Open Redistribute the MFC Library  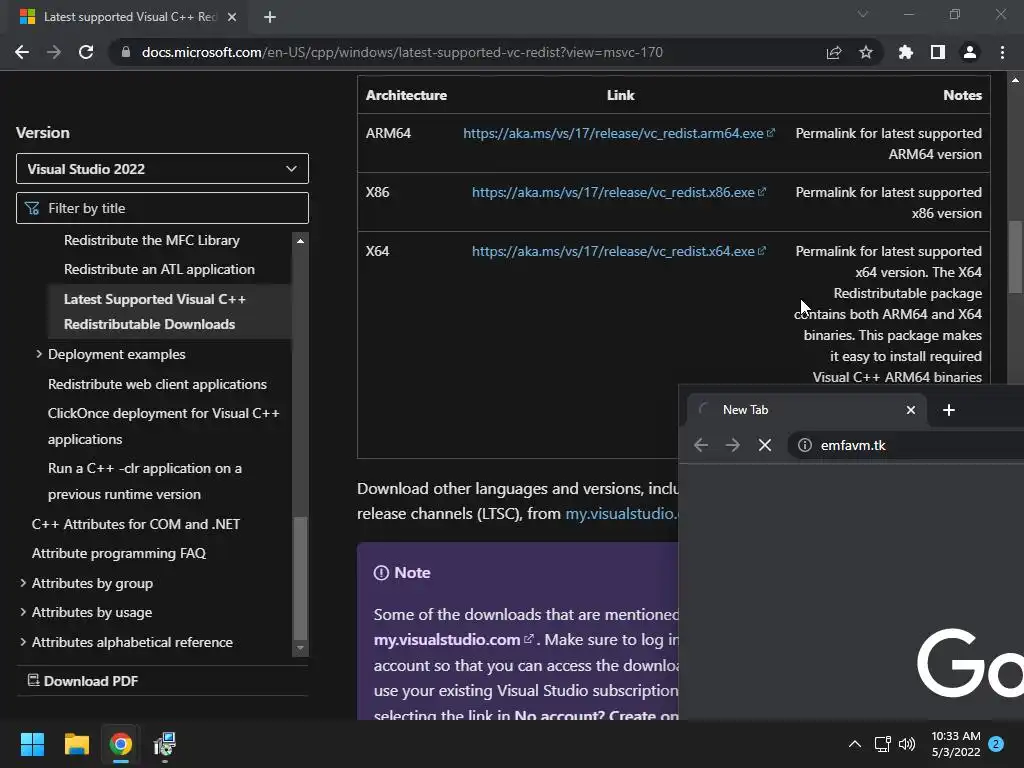(x=152, y=240)
